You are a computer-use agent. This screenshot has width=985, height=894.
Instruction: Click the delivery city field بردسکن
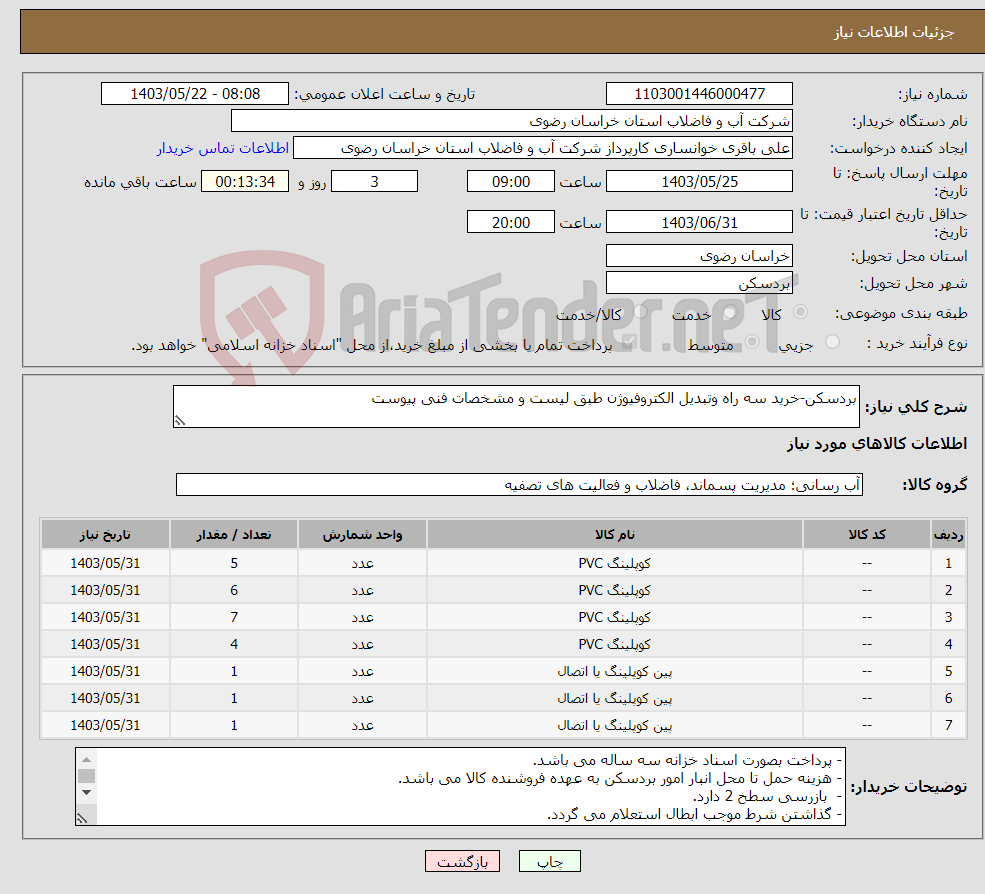click(x=699, y=283)
